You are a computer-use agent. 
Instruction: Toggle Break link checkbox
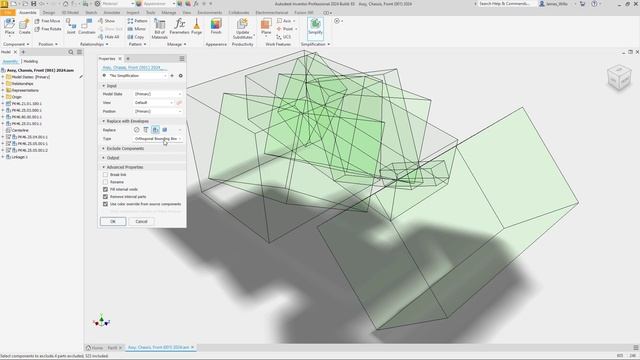point(105,175)
